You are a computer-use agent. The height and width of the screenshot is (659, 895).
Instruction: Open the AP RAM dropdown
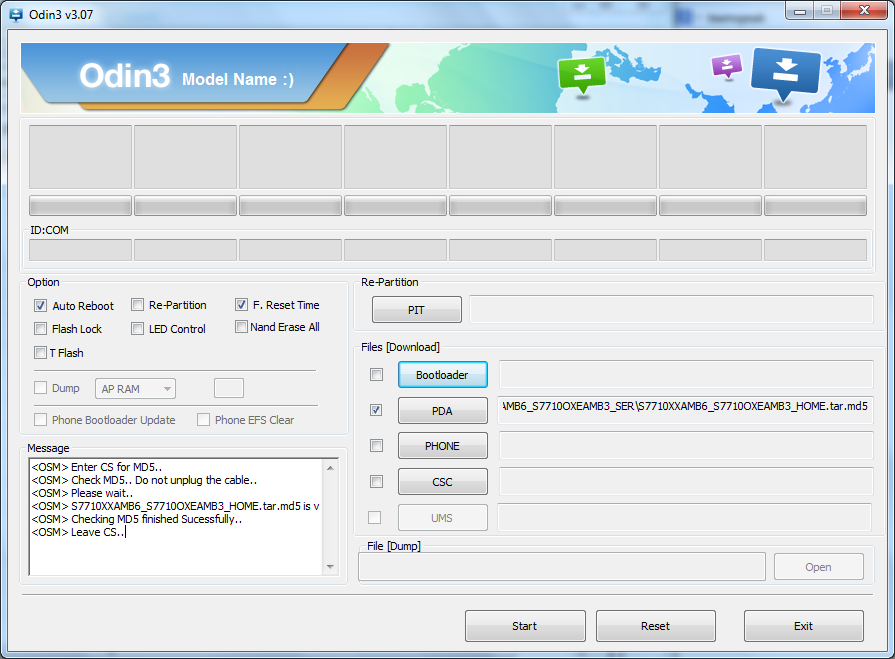point(135,389)
